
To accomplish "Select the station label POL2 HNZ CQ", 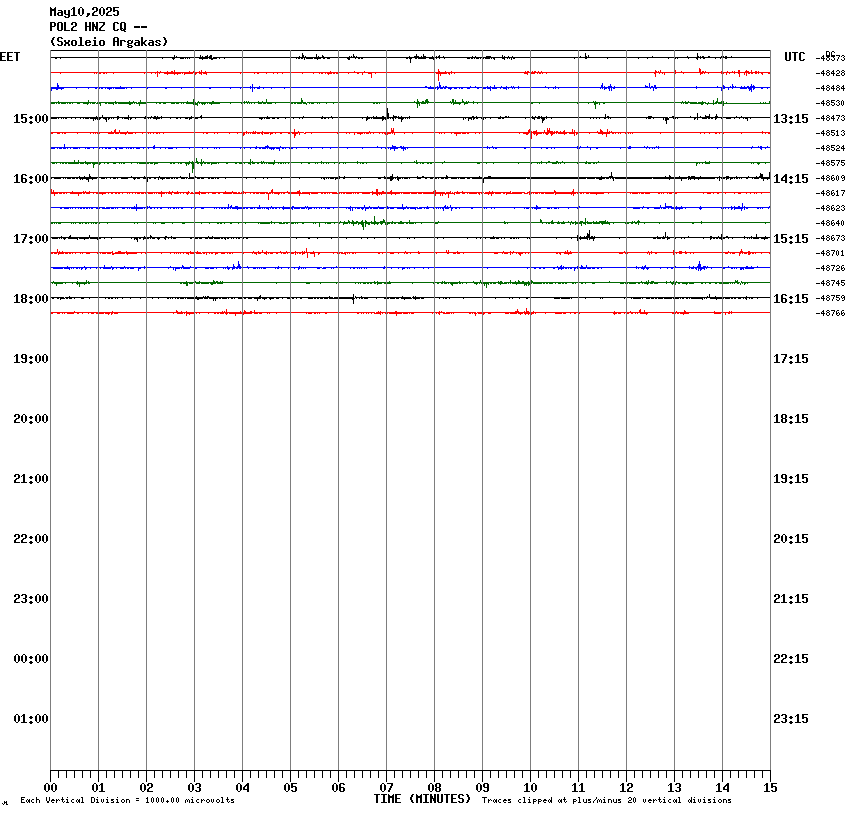I will pyautogui.click(x=88, y=27).
